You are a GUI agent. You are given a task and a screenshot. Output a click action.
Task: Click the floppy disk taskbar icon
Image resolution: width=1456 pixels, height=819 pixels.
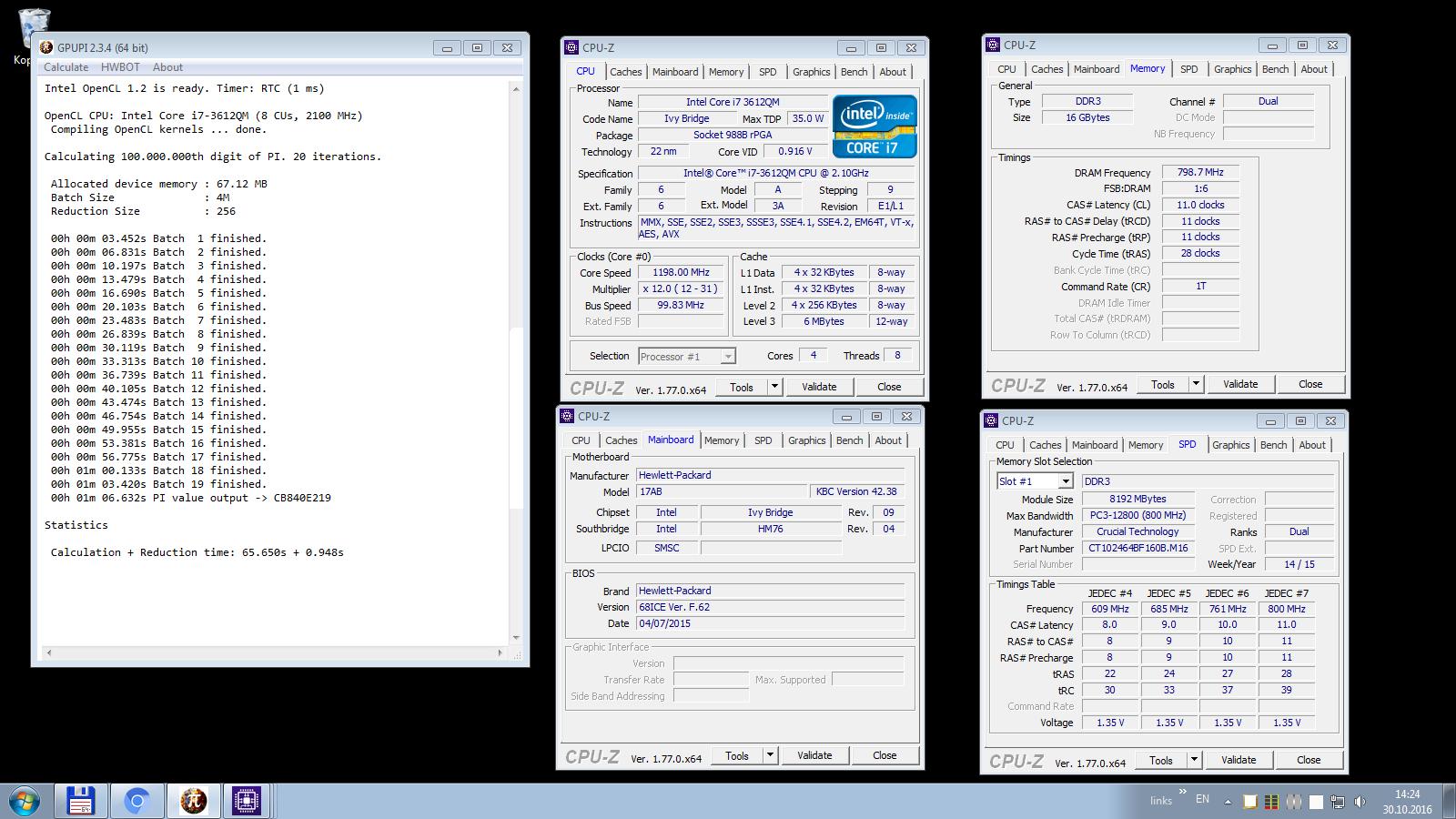(81, 801)
